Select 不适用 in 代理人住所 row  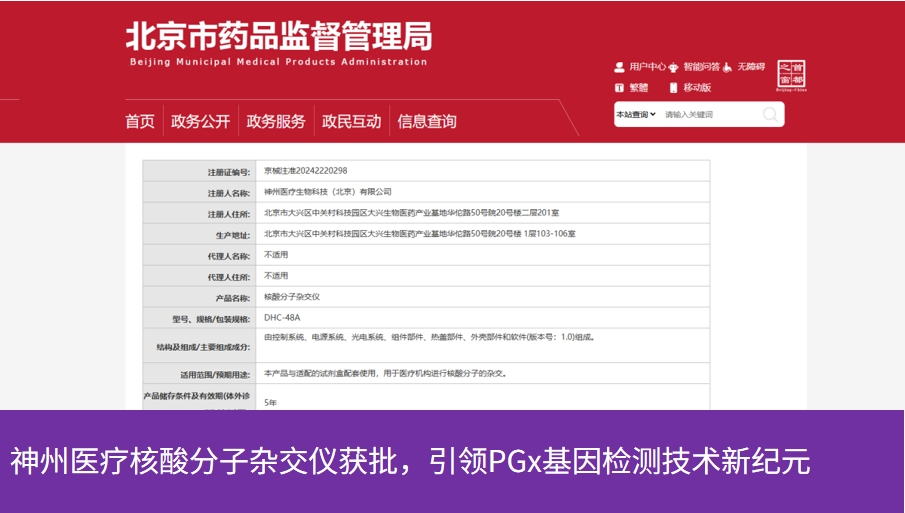276,276
